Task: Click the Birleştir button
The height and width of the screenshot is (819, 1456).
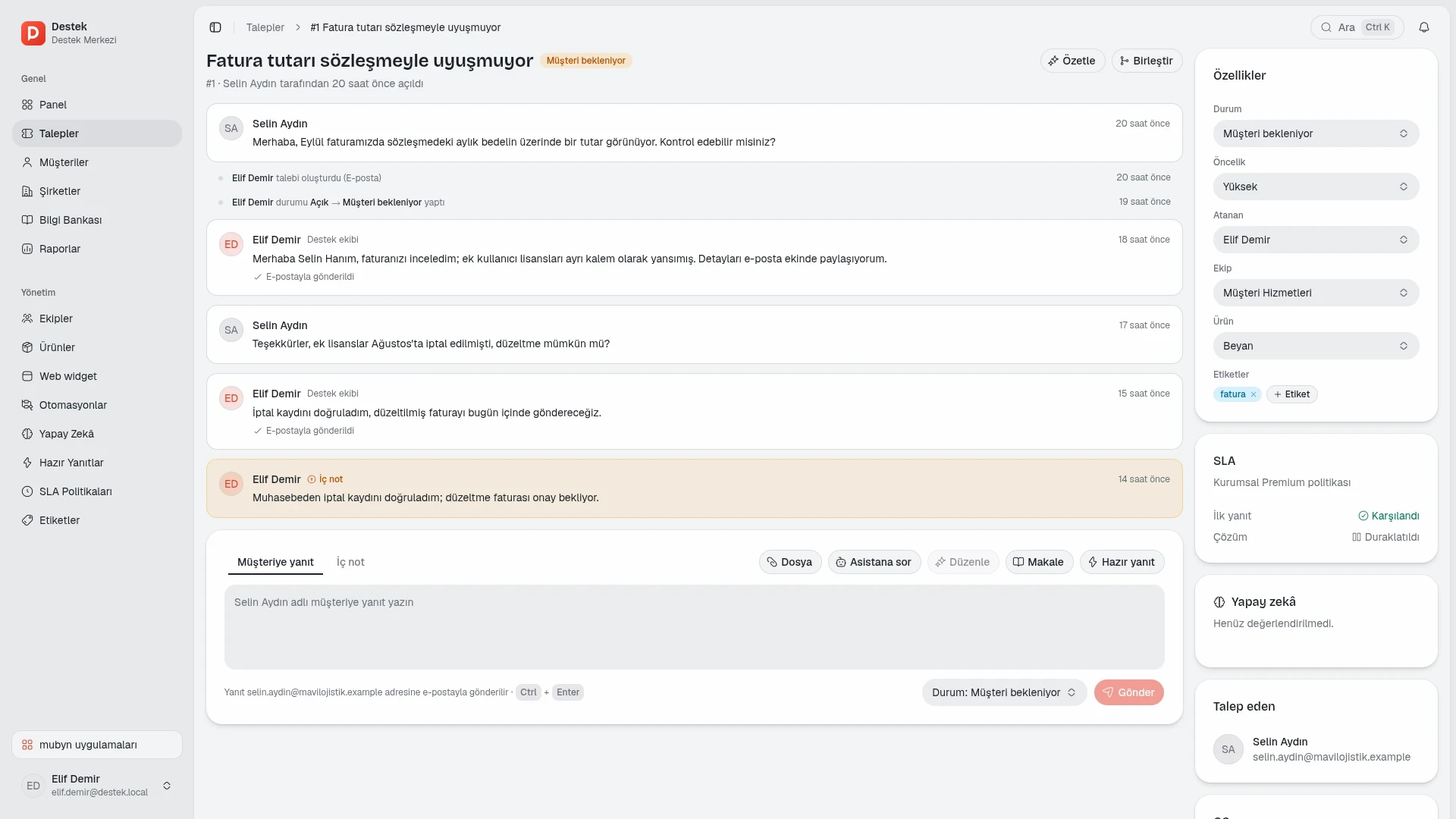Action: pyautogui.click(x=1147, y=61)
